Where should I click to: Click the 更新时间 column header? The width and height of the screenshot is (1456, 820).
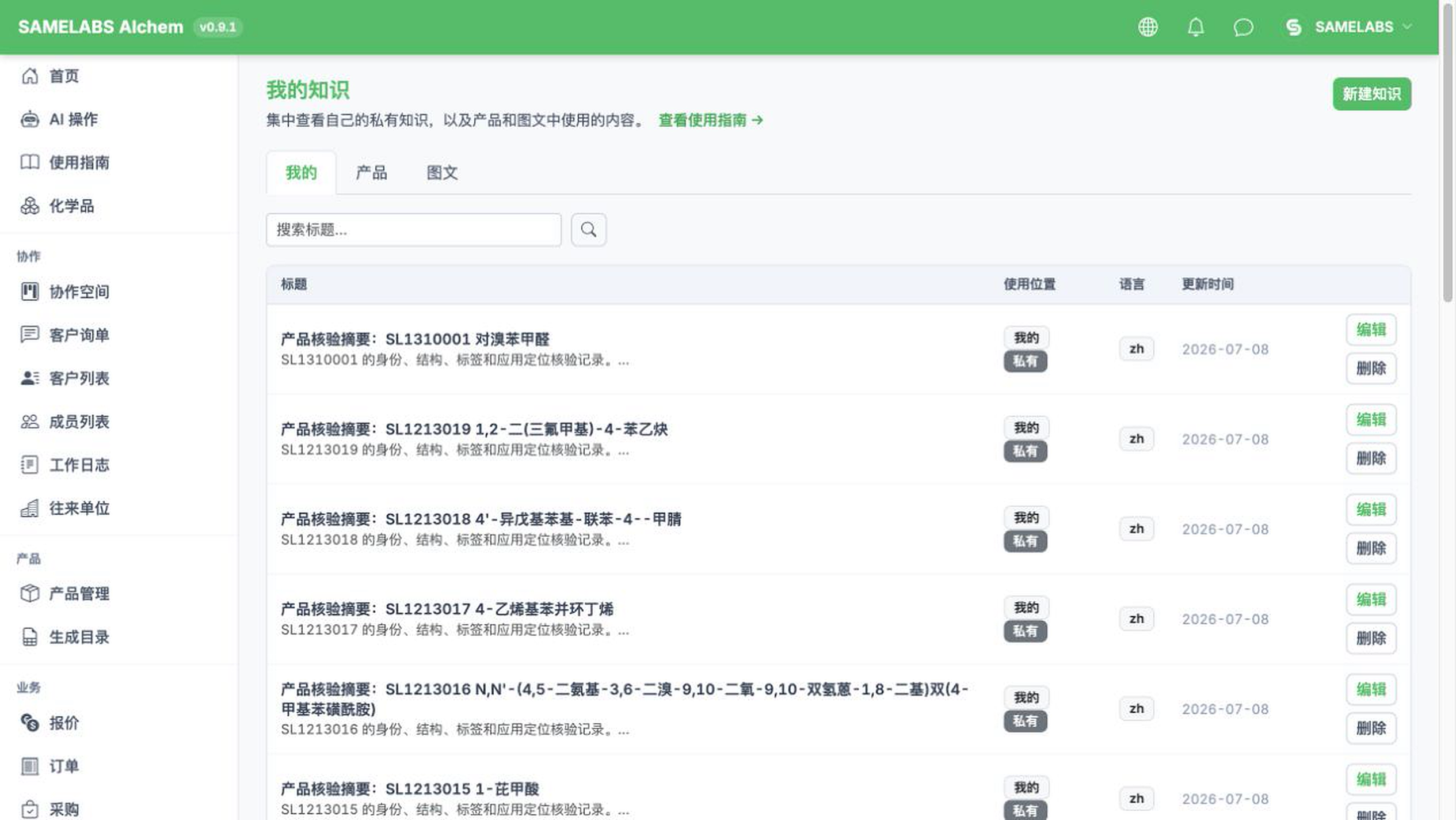click(x=1207, y=284)
